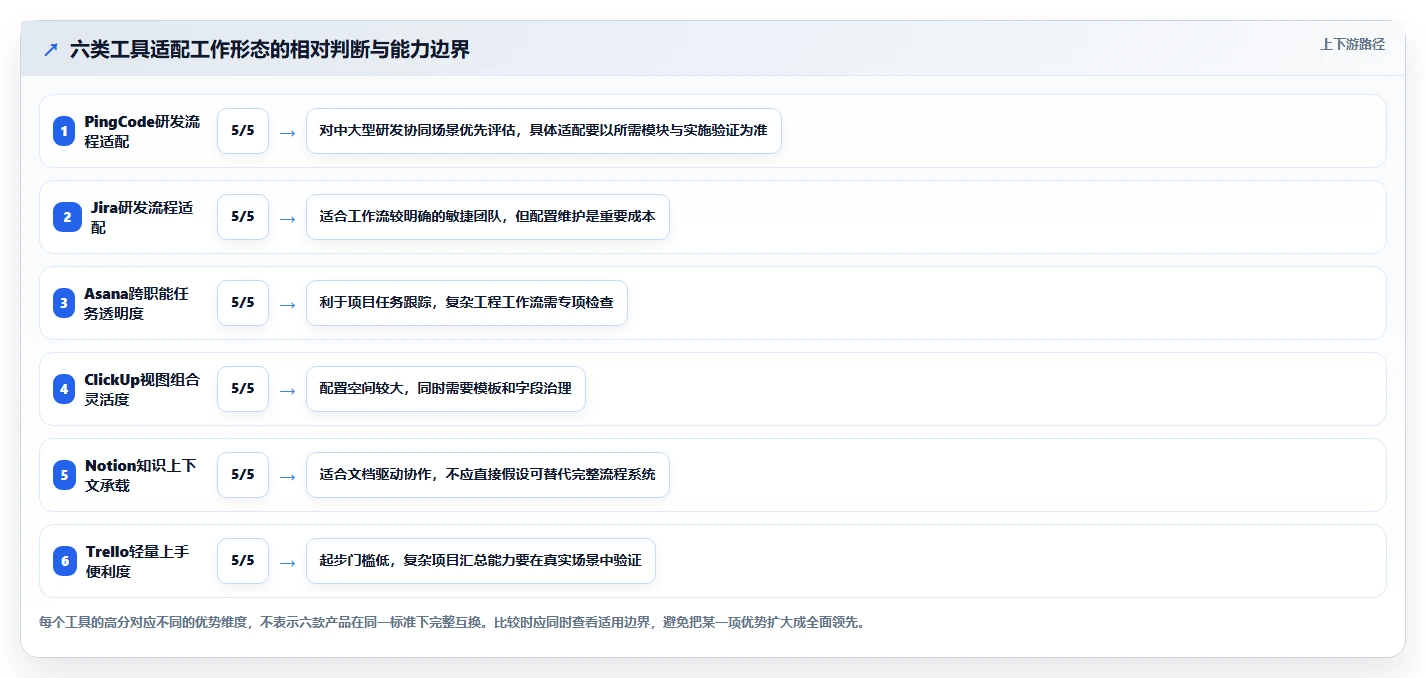
Task: Click number badge 6 for Trello
Action: point(65,561)
